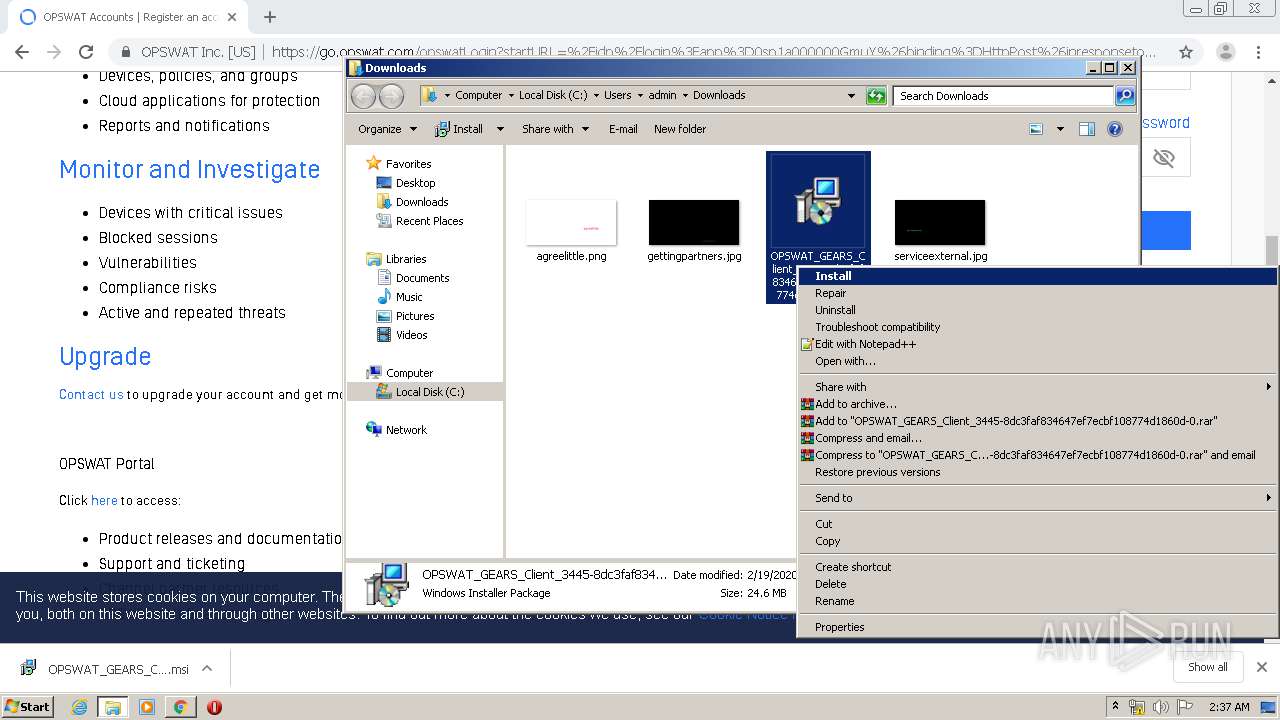Select serviceexternal.jpg thumbnail

coord(940,222)
